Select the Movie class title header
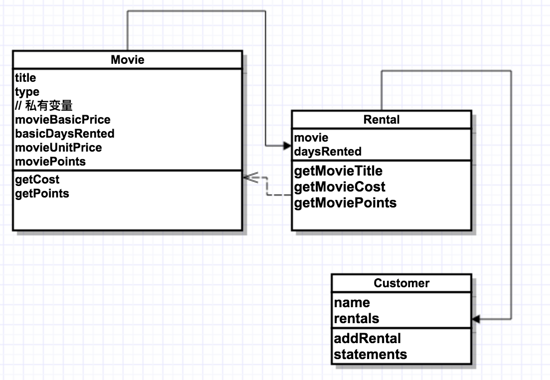Screen dimensions: 550x380 pyautogui.click(x=127, y=60)
